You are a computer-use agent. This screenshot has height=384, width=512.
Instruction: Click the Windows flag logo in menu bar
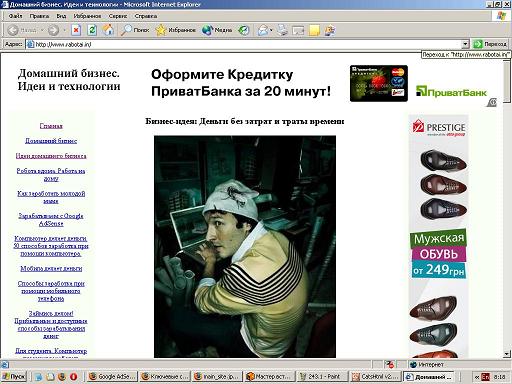pos(501,16)
